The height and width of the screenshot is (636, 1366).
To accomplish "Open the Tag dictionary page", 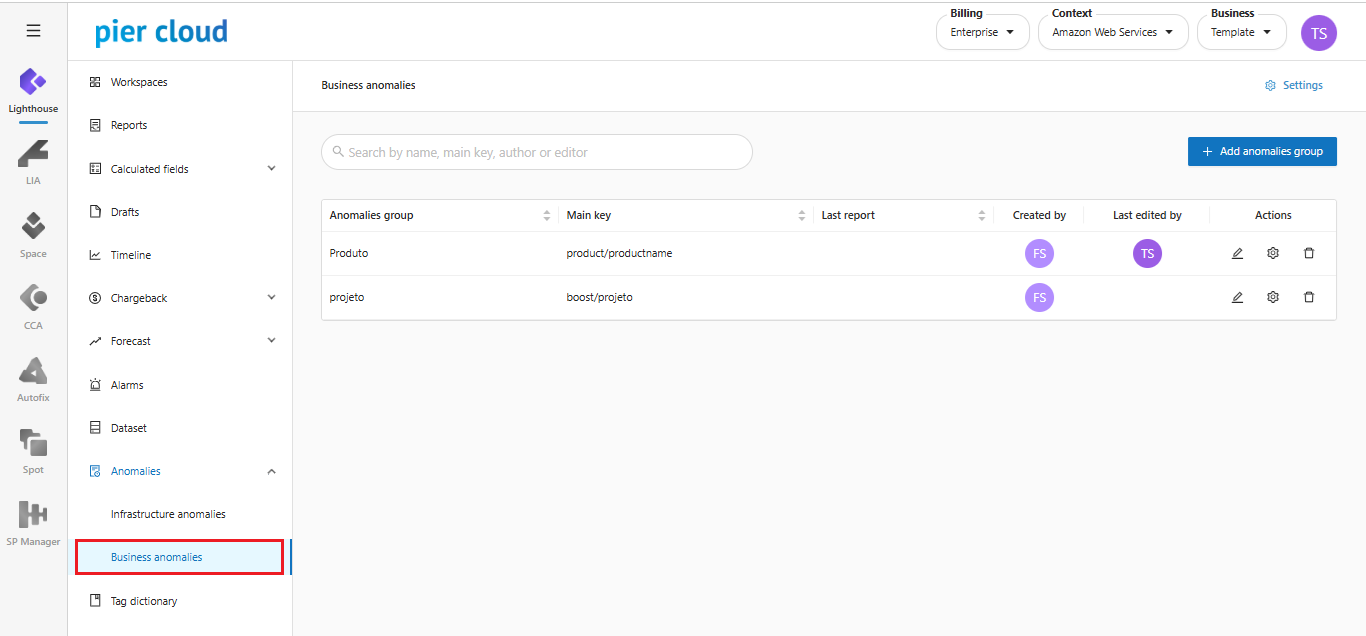I will [144, 601].
